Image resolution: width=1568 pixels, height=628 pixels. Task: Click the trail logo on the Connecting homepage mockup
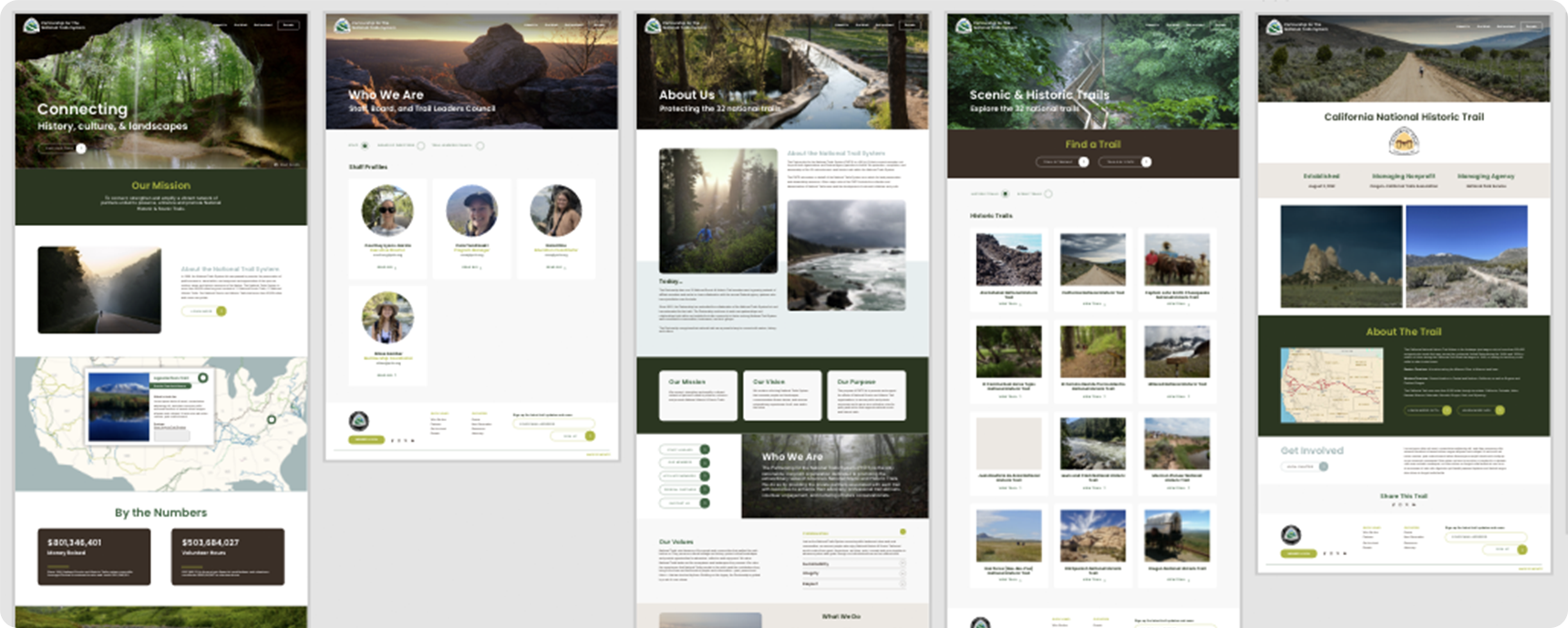click(x=31, y=26)
